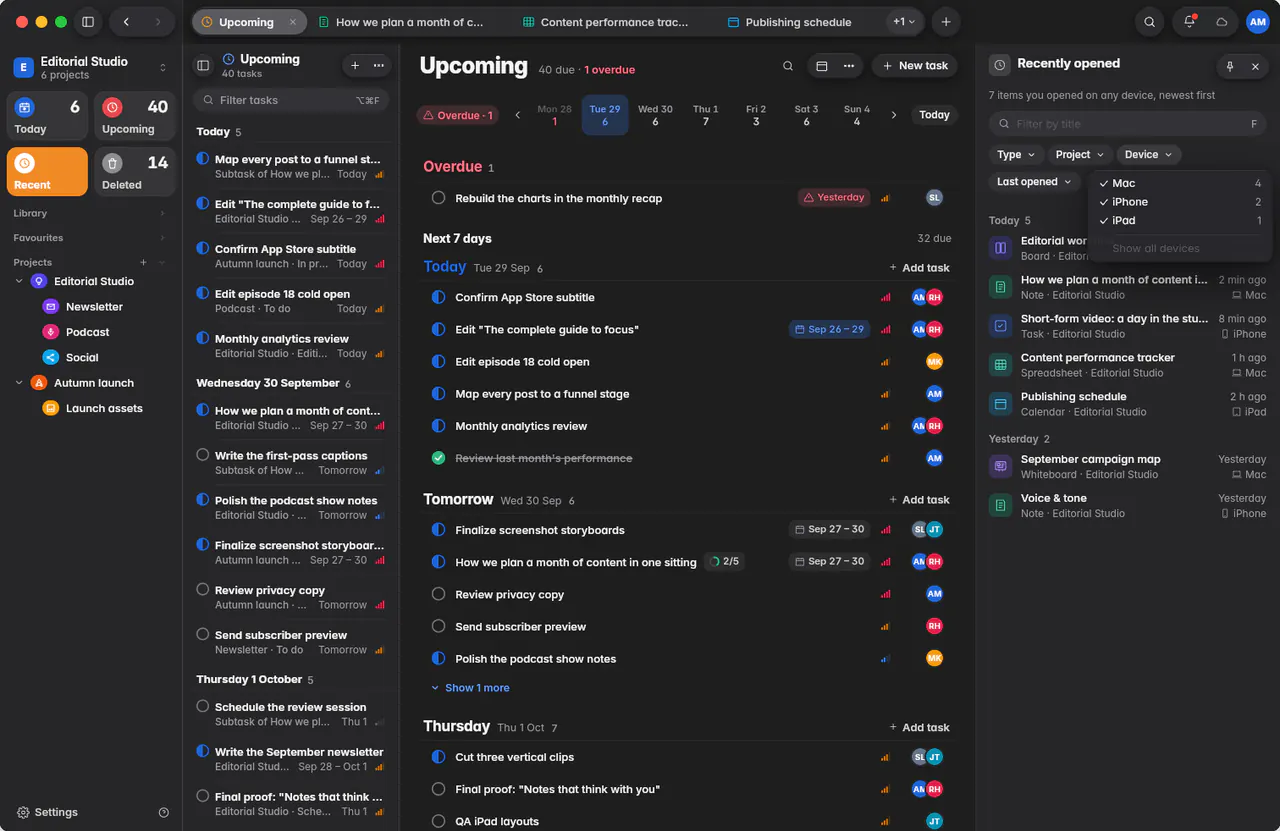Collapse the Autumn launch project tree
1280x831 pixels.
click(x=19, y=383)
